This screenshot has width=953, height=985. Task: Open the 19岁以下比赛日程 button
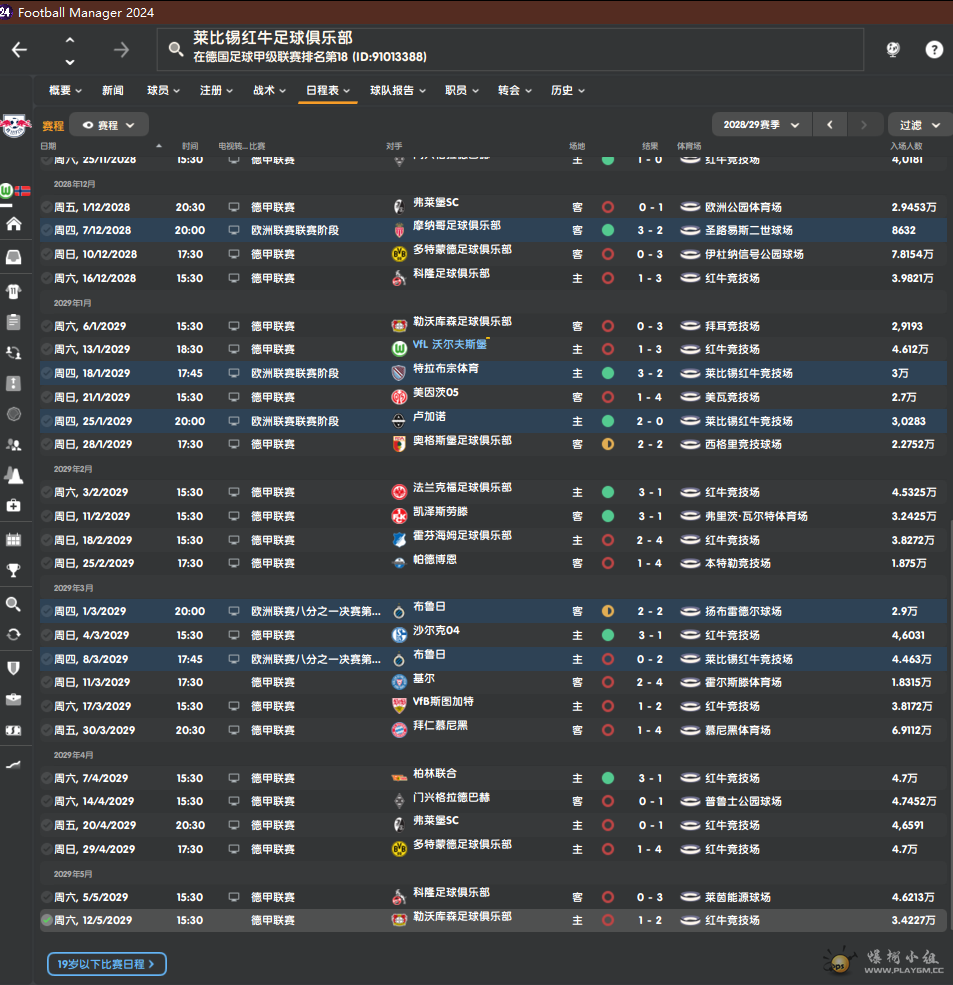pyautogui.click(x=107, y=964)
